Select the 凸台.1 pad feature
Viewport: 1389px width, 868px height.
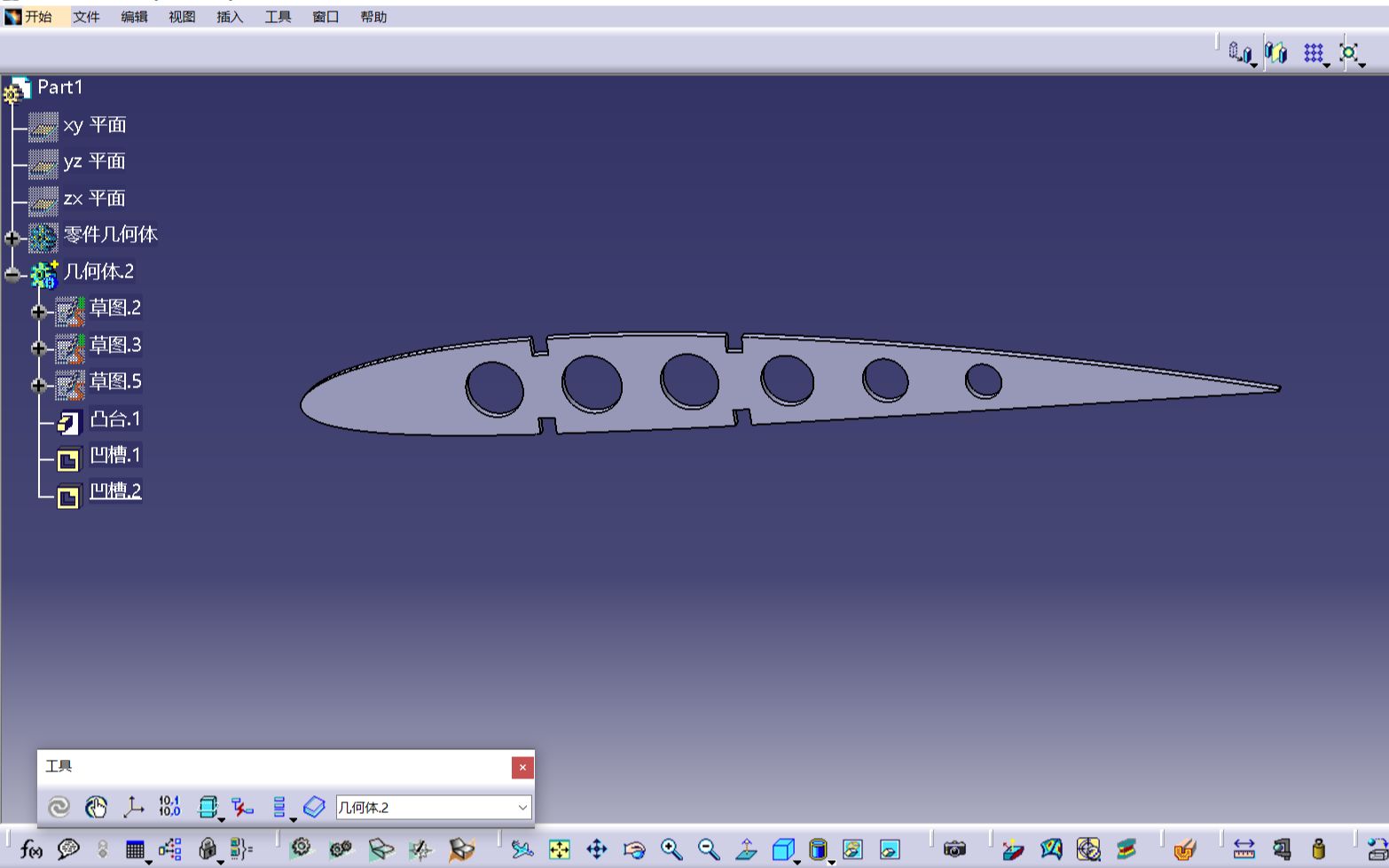click(115, 418)
